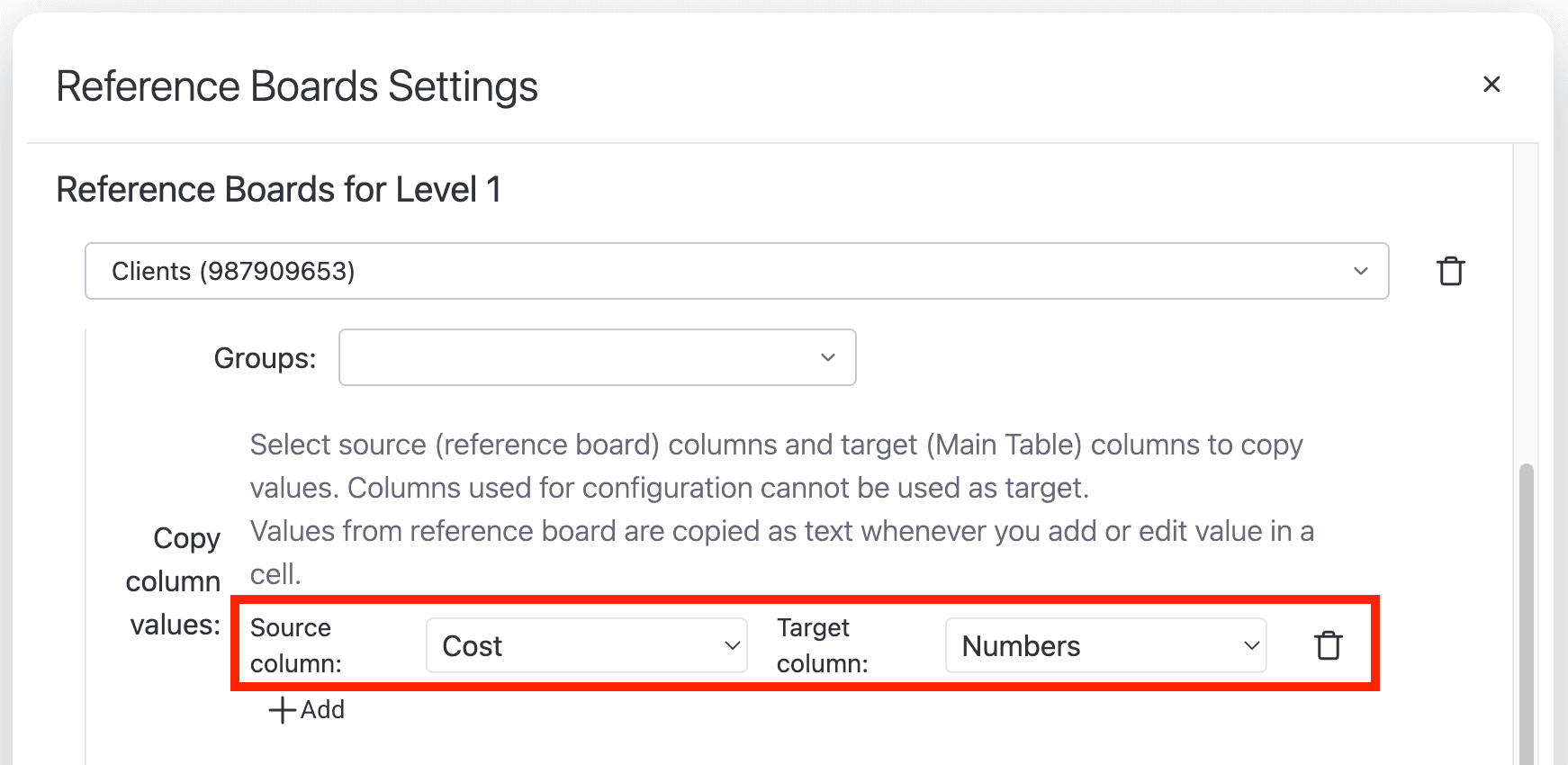Close the Reference Boards Settings dialog
The image size is (1568, 765).
(1491, 84)
